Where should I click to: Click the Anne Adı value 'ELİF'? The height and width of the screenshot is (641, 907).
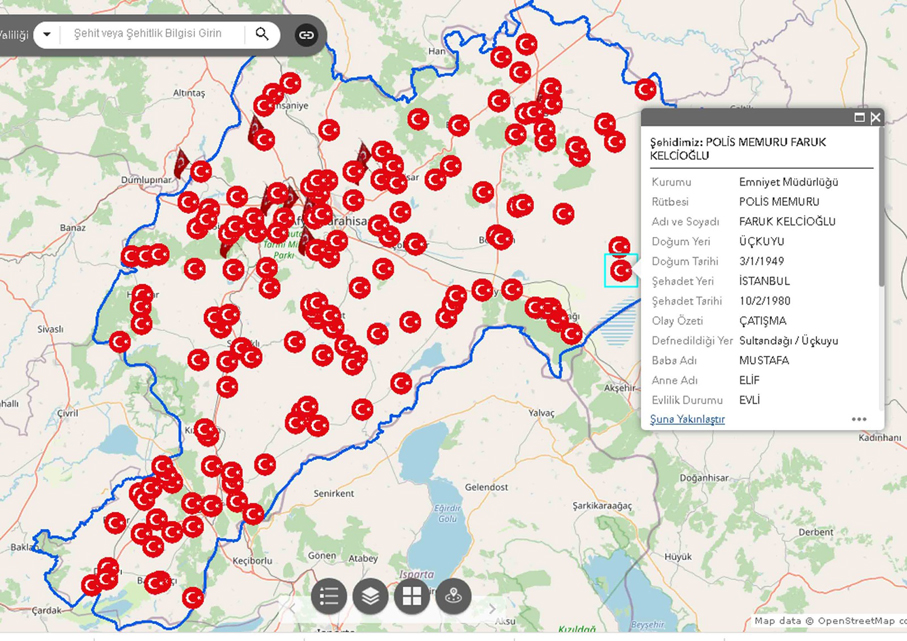[x=749, y=380]
